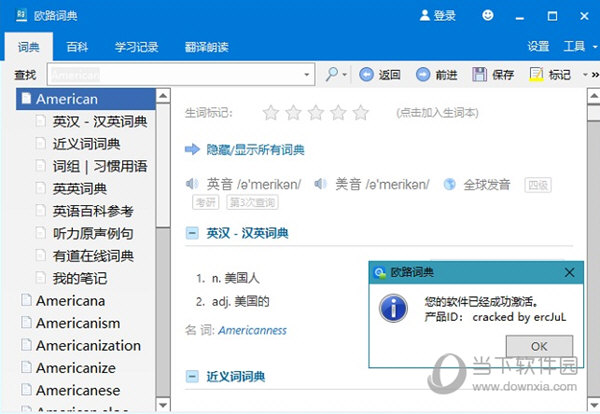This screenshot has height=414, width=600.
Task: Rate the word with the first star
Action: tap(271, 112)
